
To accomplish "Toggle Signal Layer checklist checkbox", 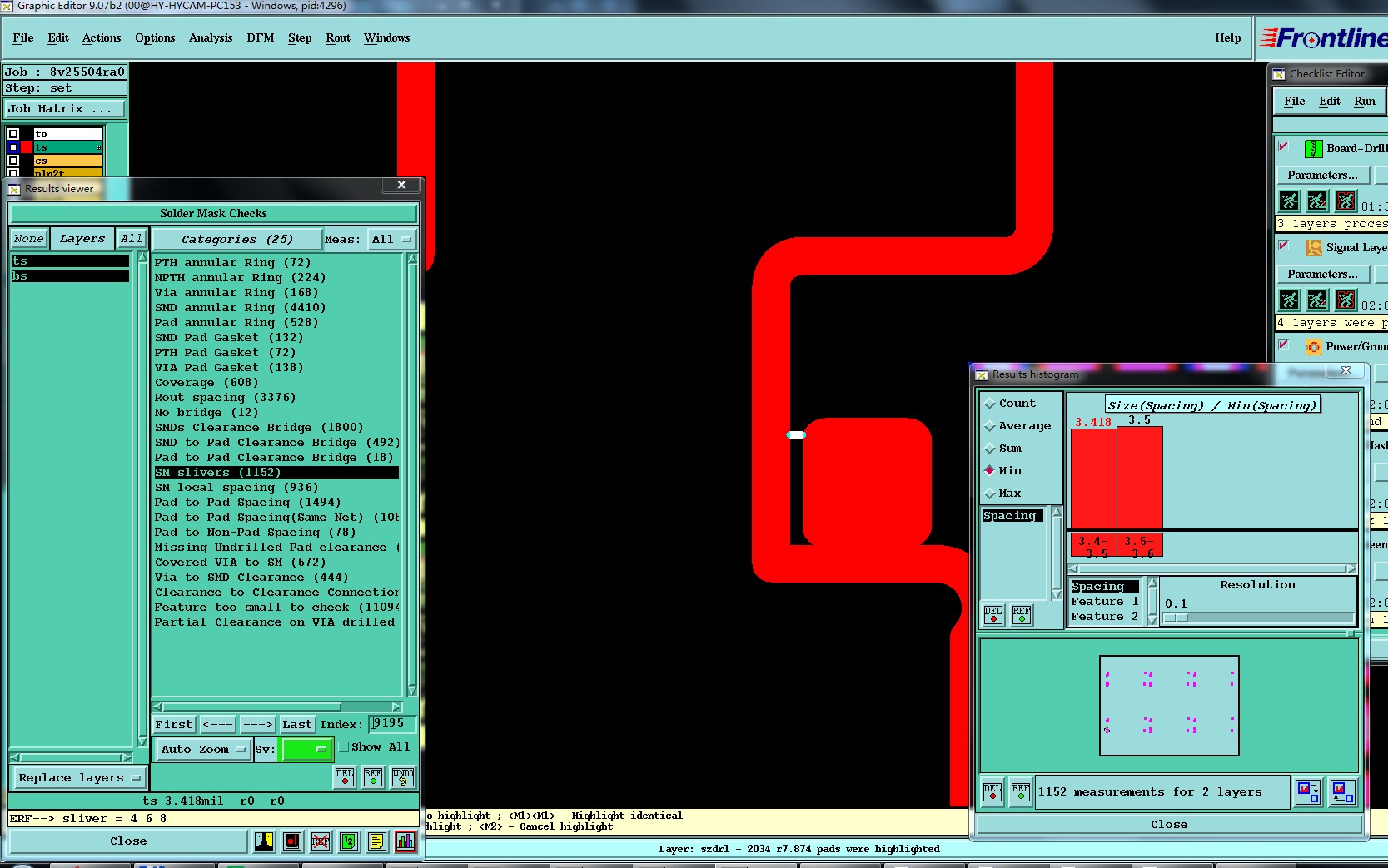I will [x=1284, y=246].
